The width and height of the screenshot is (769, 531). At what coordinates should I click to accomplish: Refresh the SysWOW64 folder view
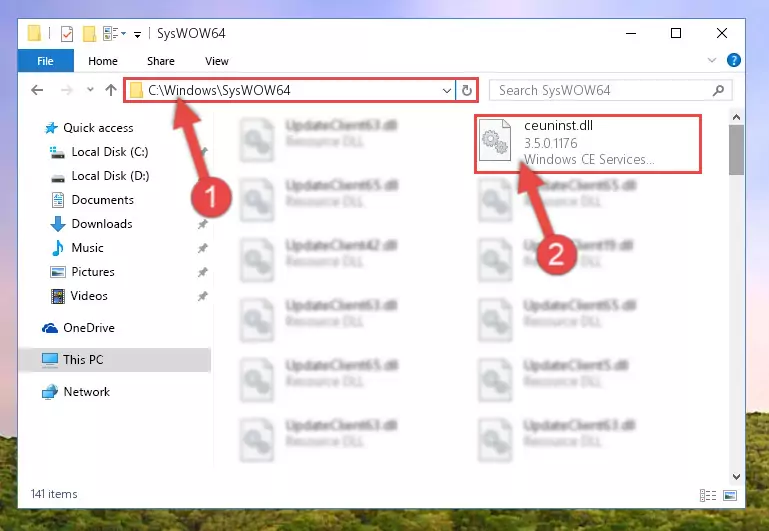(x=466, y=90)
